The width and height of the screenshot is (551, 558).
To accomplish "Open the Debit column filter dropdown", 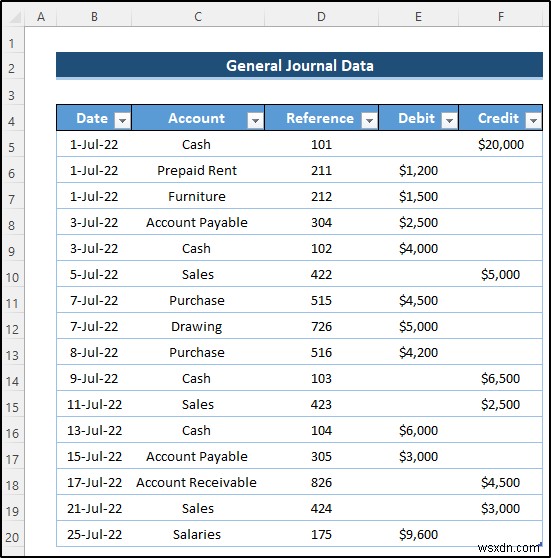I will click(449, 120).
